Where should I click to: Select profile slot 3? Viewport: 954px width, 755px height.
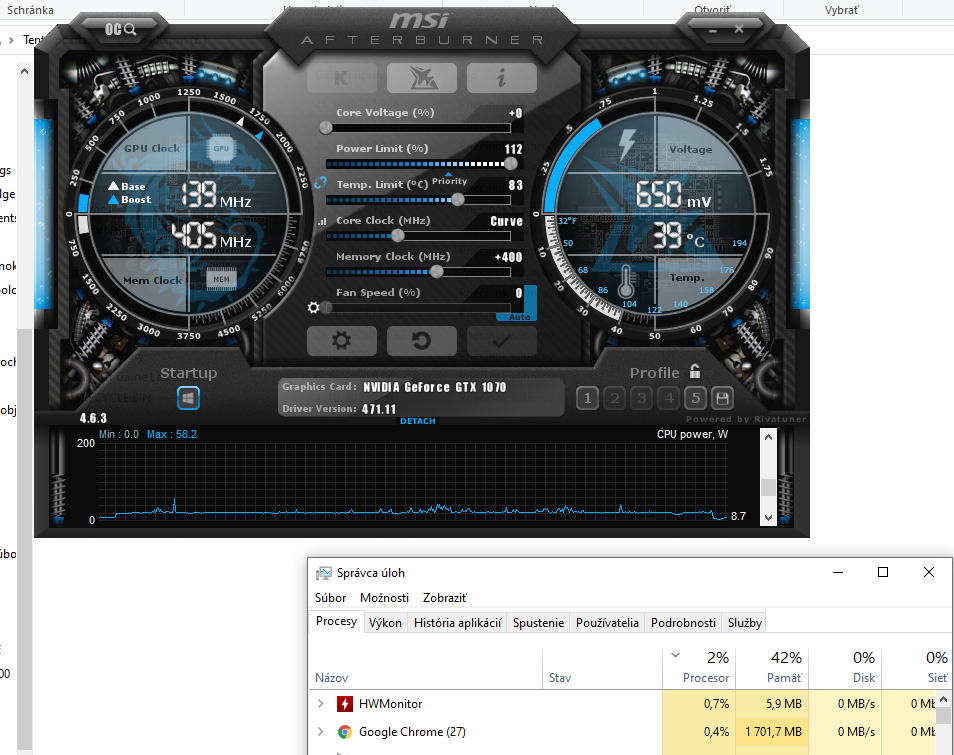coord(641,398)
